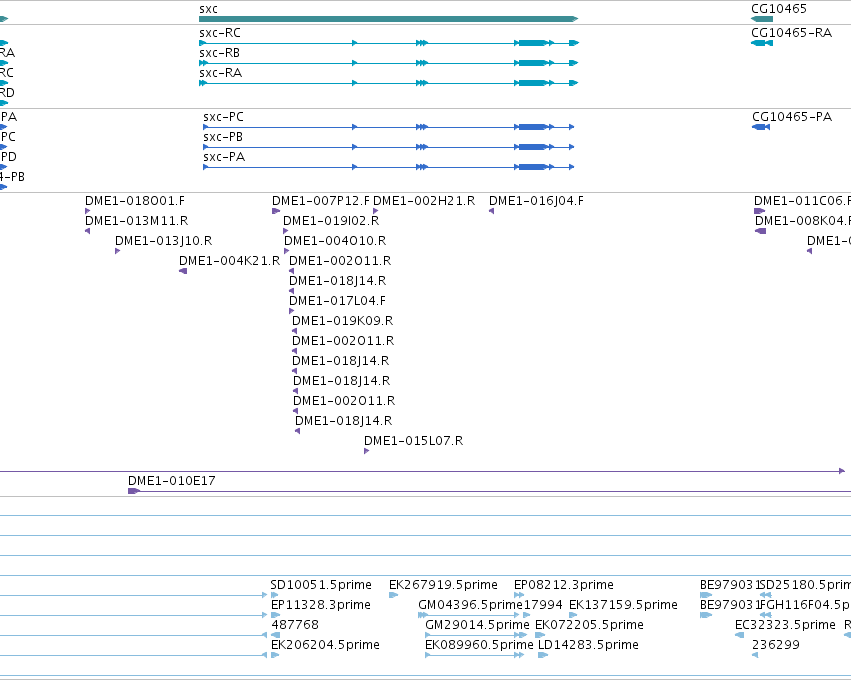This screenshot has height=680, width=851.
Task: Select the EP08212.3prime EST
Action: pyautogui.click(x=519, y=595)
